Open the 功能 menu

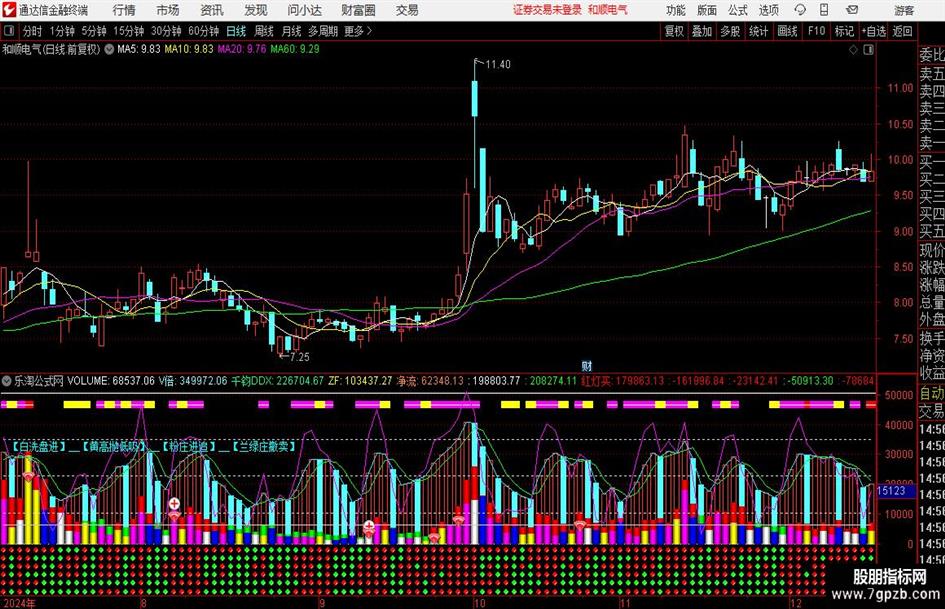[x=676, y=10]
